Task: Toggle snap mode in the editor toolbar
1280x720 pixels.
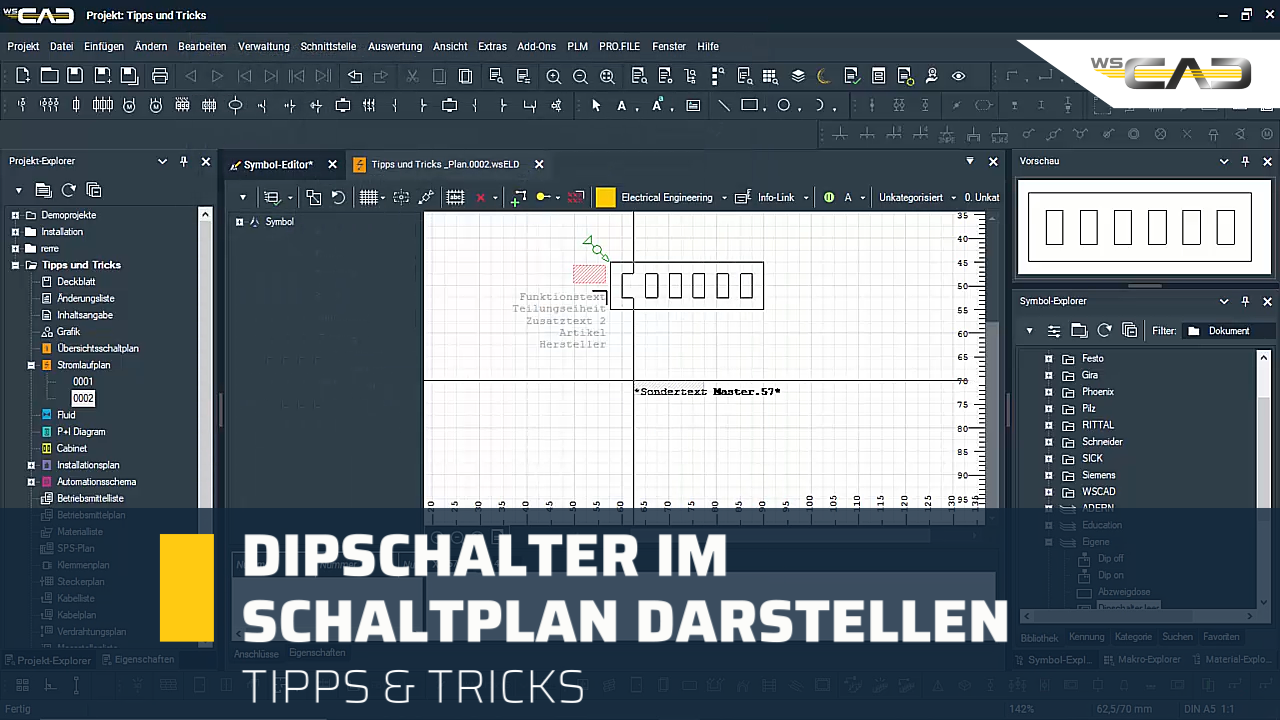Action: (x=400, y=197)
